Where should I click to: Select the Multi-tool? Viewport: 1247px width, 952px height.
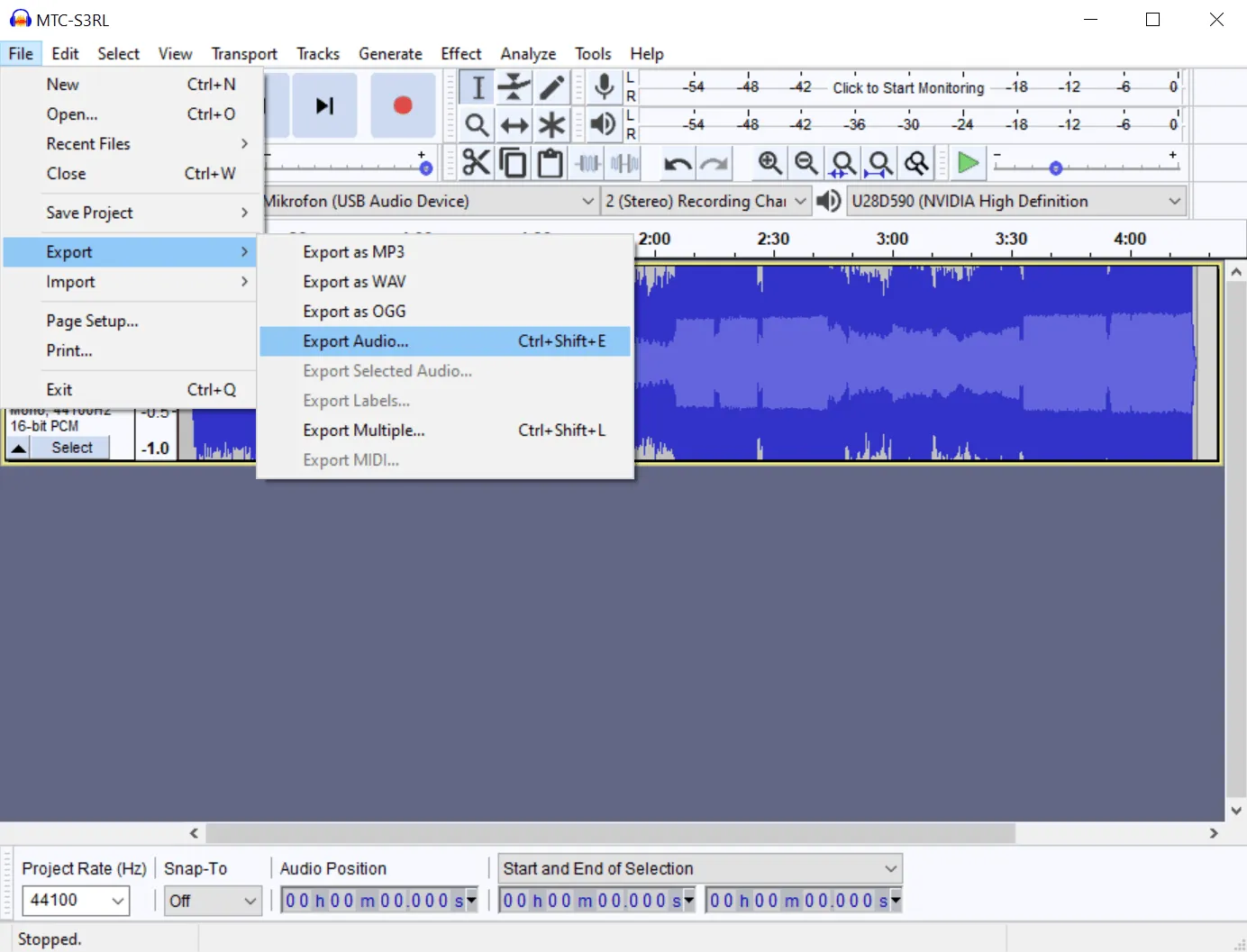(x=551, y=125)
